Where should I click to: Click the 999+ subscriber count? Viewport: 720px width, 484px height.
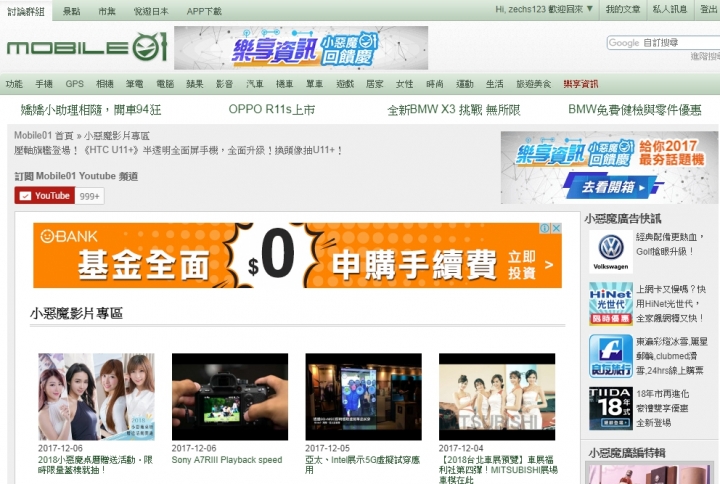[90, 196]
